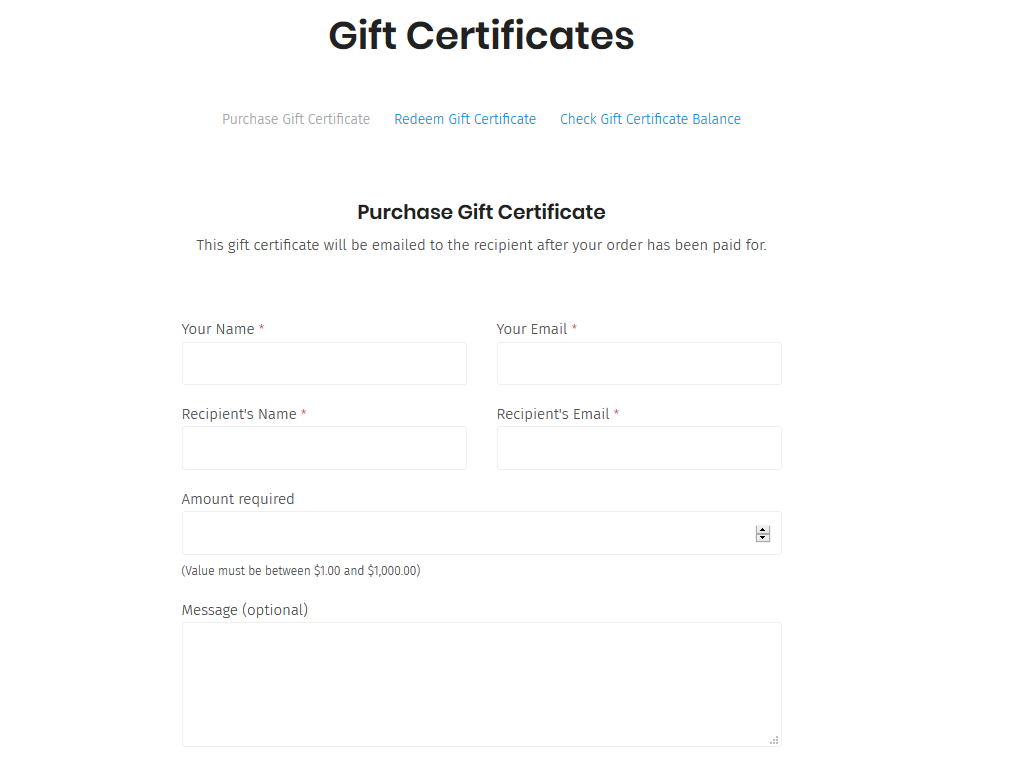This screenshot has height=765, width=1009.
Task: Click inside the Message text area
Action: click(481, 684)
